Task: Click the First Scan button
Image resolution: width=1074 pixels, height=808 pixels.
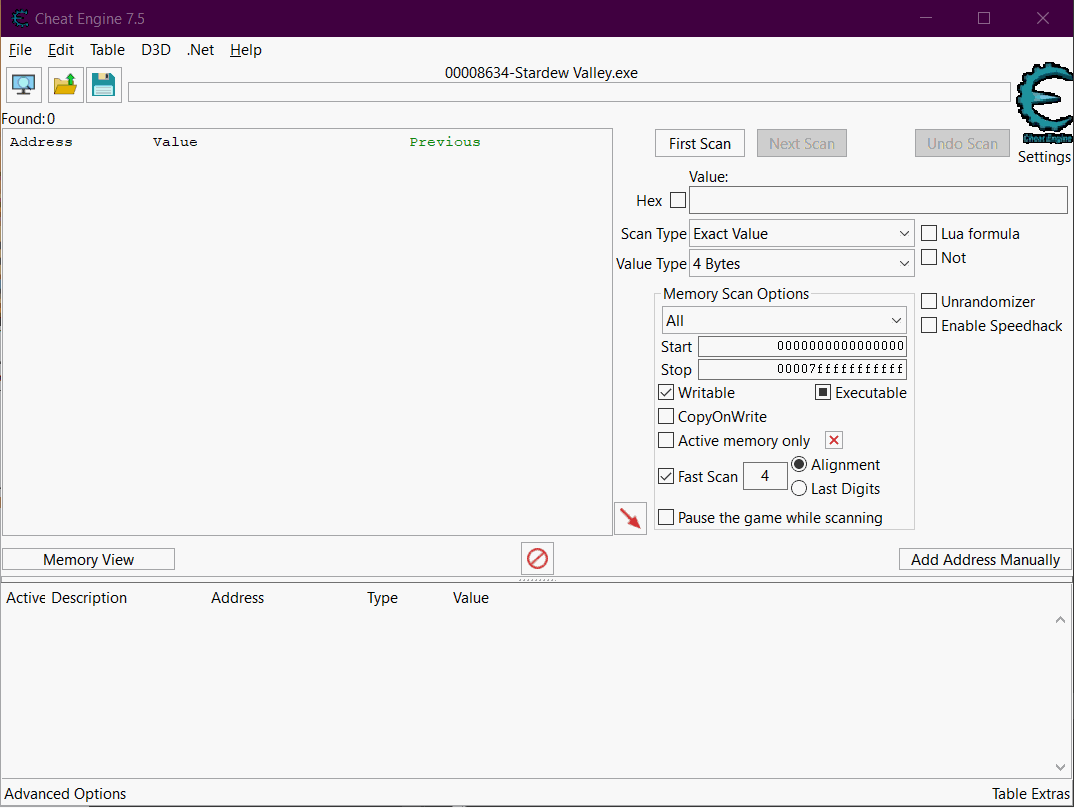Action: [699, 143]
